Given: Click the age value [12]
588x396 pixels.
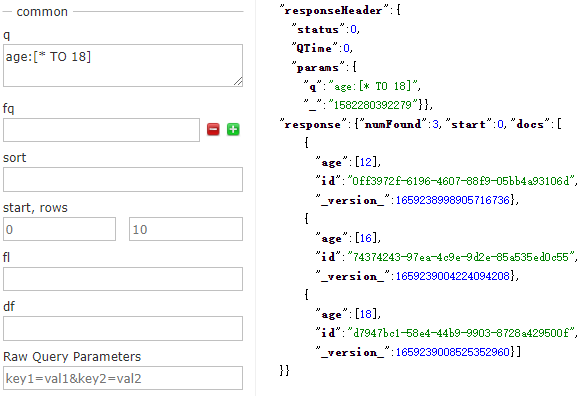Looking at the screenshot, I should pyautogui.click(x=366, y=162).
